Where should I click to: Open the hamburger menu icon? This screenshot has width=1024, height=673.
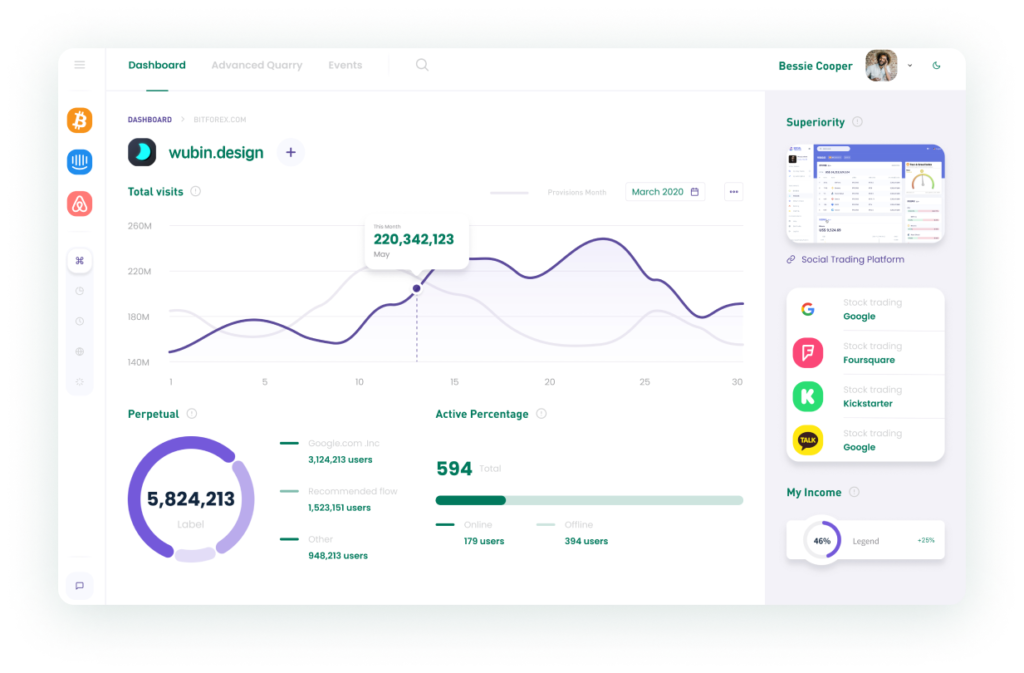(x=80, y=65)
